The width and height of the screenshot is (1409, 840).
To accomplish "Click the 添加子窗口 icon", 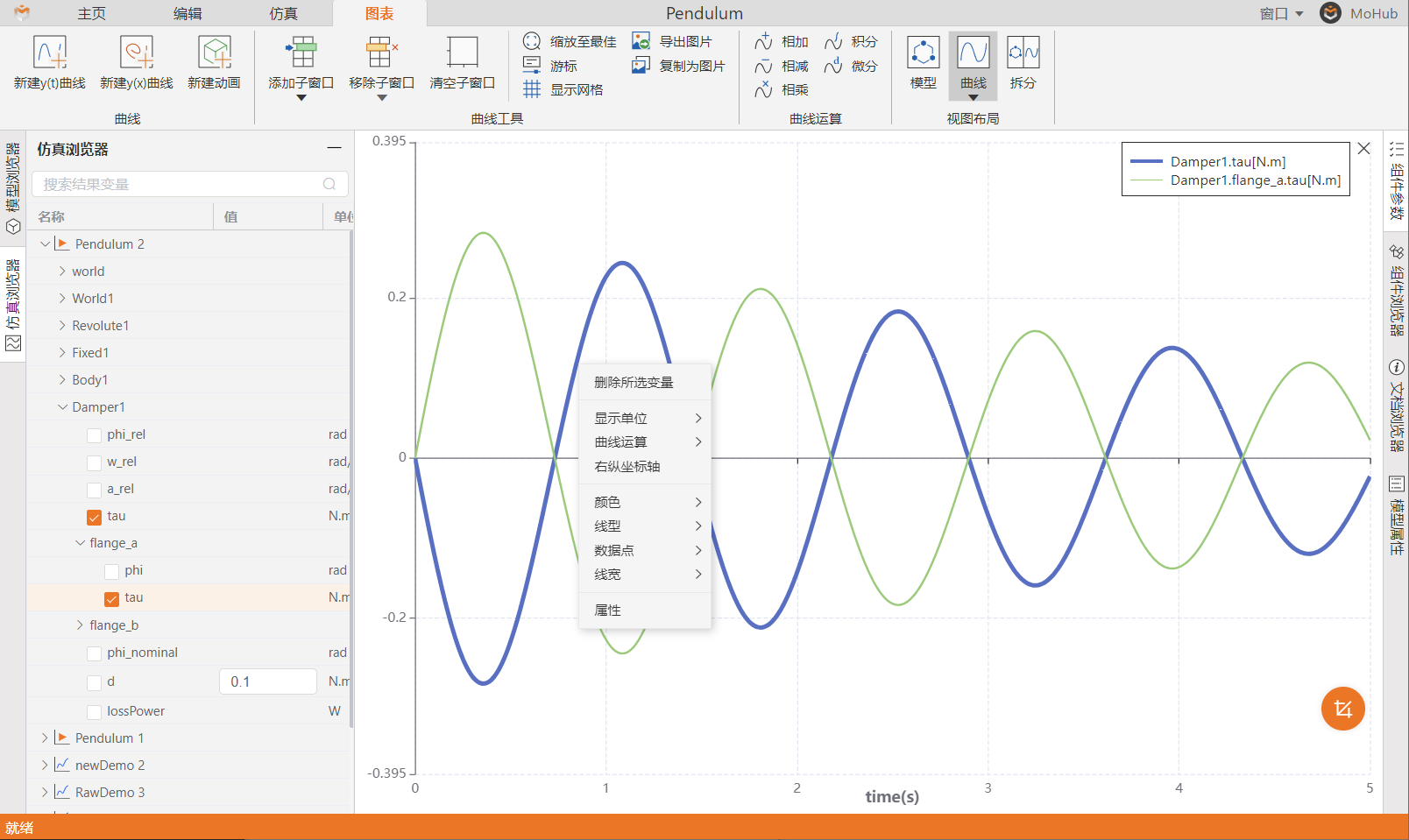I will point(301,53).
